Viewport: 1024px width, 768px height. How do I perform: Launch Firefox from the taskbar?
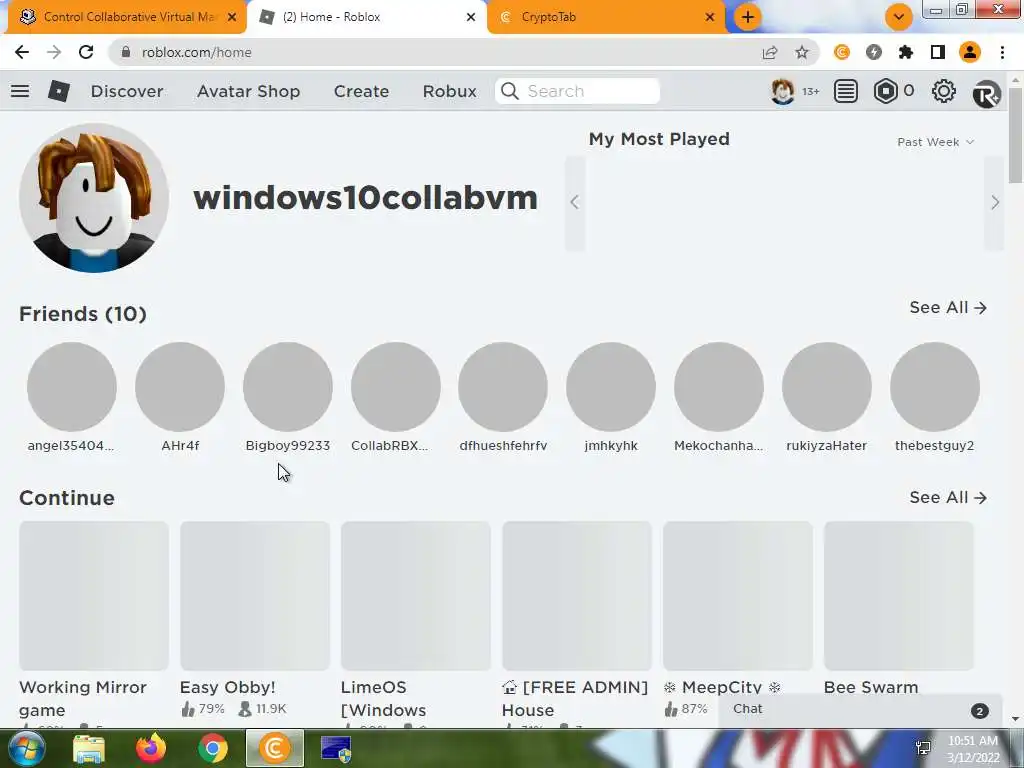click(151, 748)
